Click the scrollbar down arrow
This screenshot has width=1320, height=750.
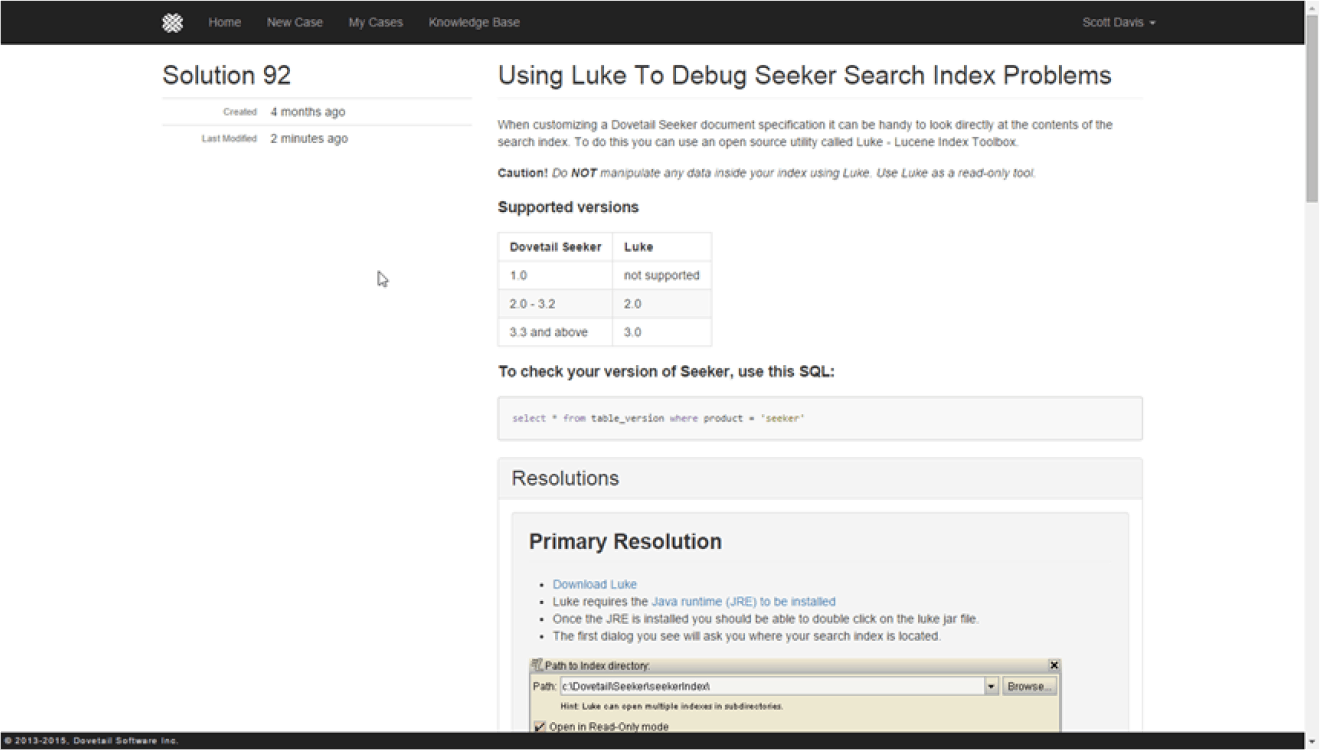tap(1311, 743)
